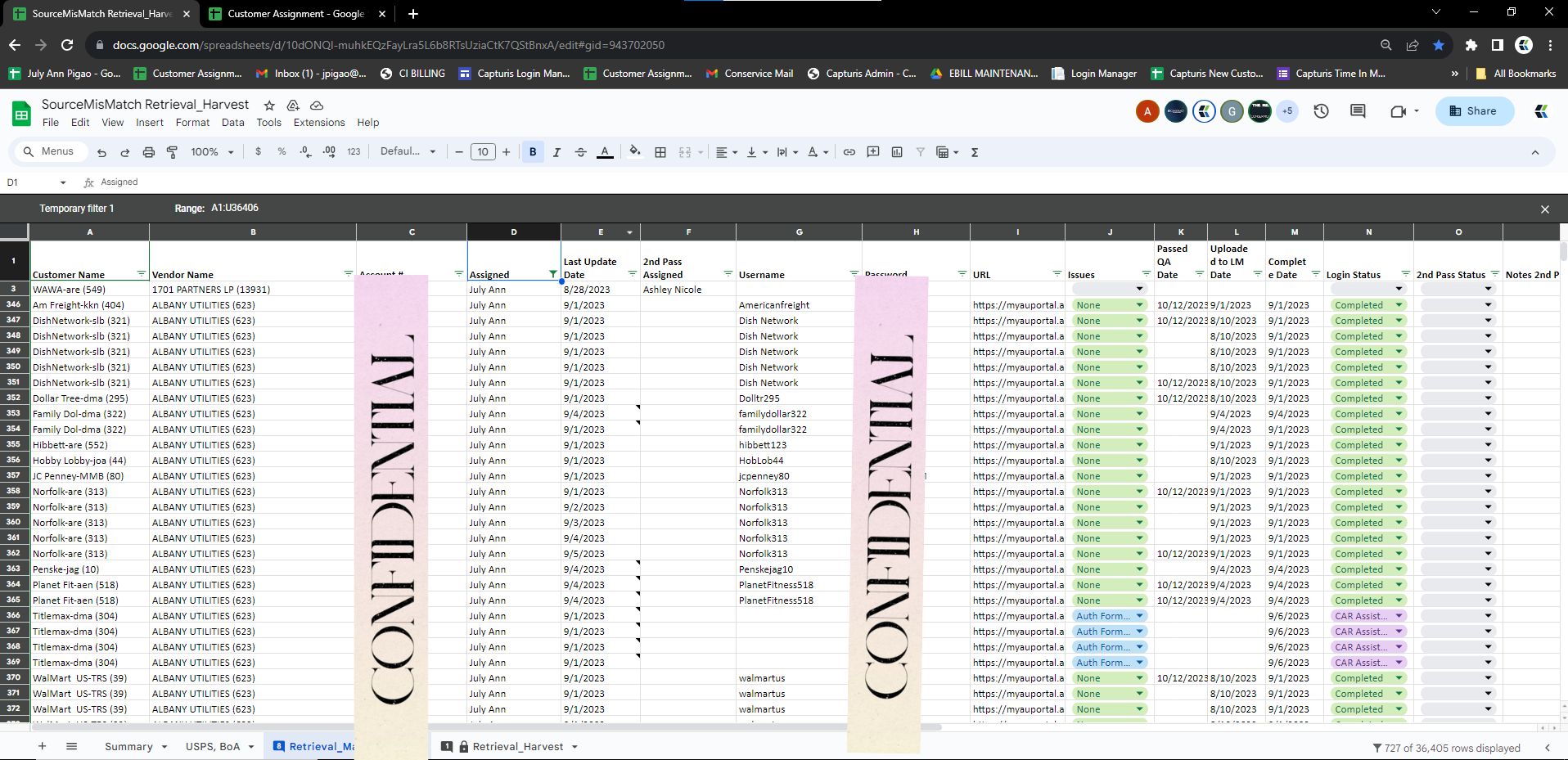
Task: Open Login Status filter dropdown
Action: (x=1405, y=274)
